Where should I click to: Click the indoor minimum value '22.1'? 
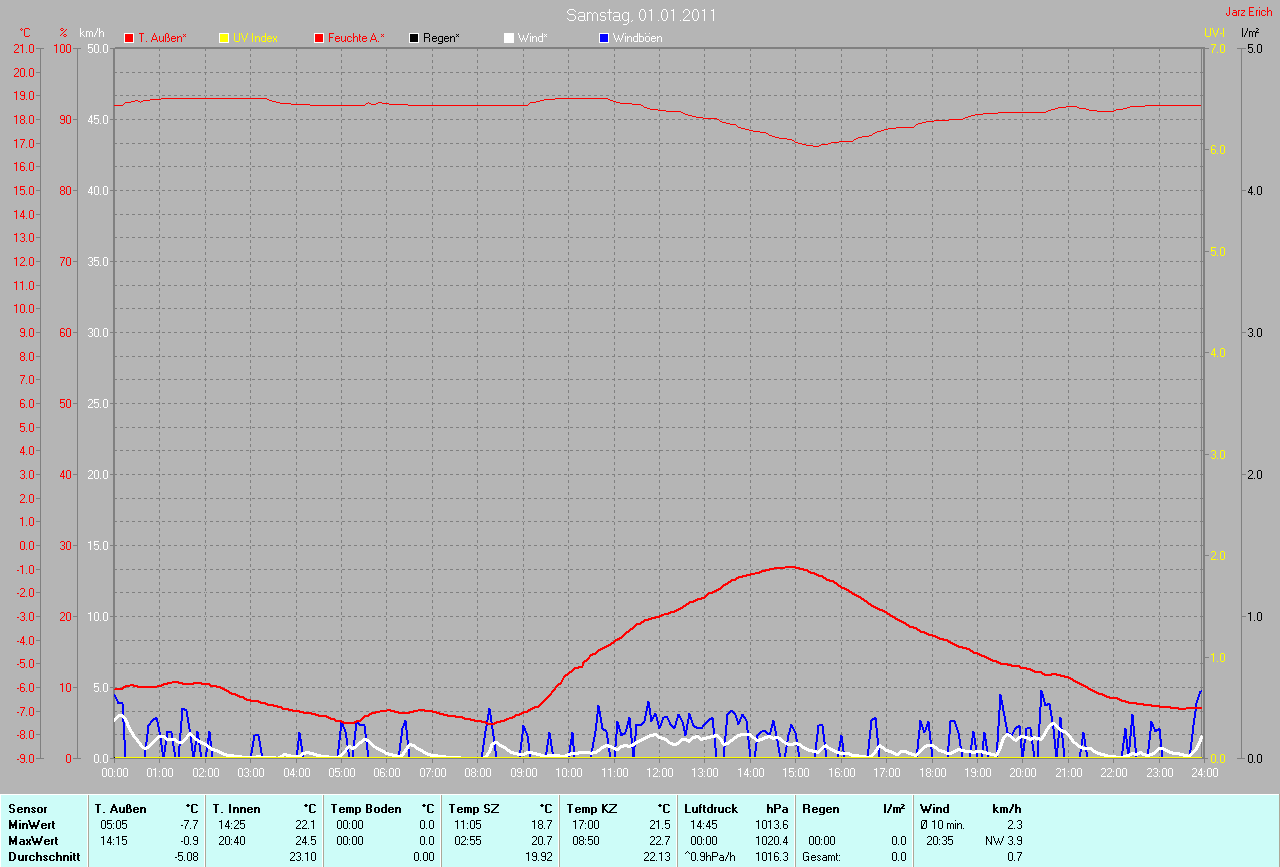click(307, 825)
